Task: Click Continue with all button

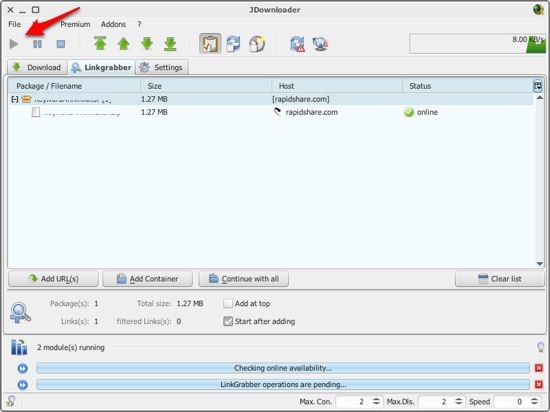Action: tap(244, 279)
